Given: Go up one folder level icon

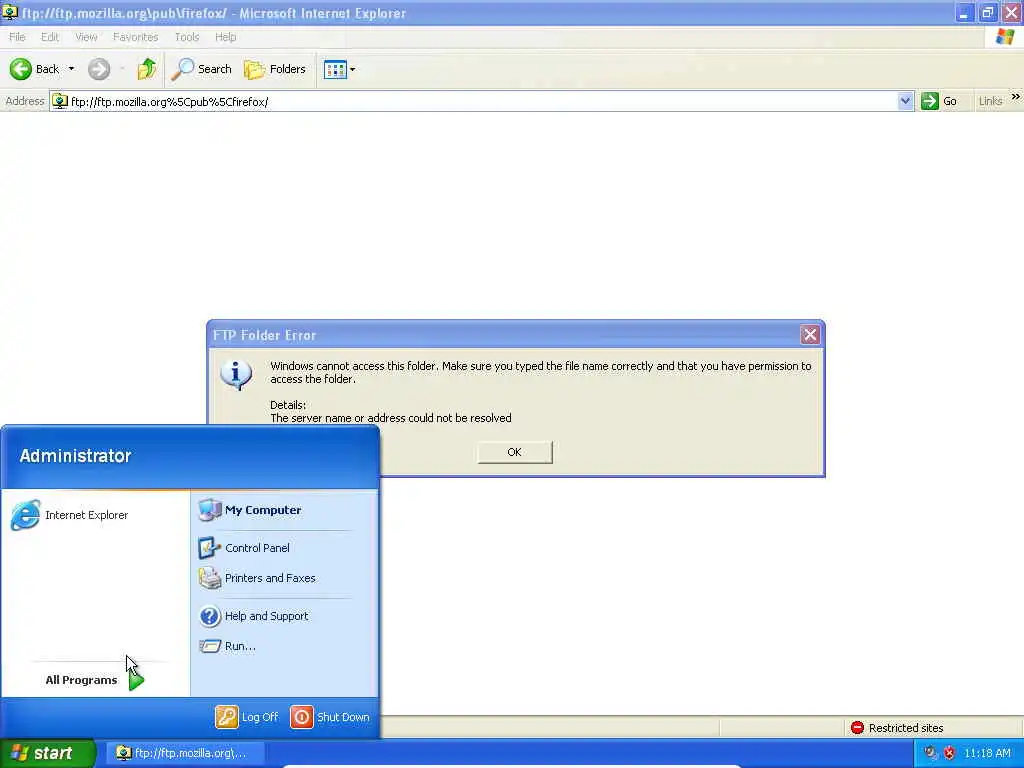Looking at the screenshot, I should coord(147,69).
